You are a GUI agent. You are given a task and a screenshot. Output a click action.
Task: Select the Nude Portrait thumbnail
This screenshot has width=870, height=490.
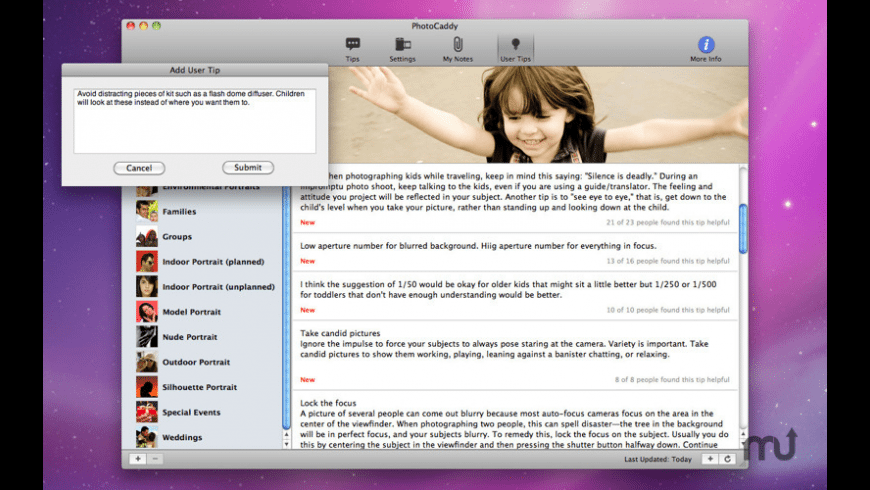click(146, 337)
